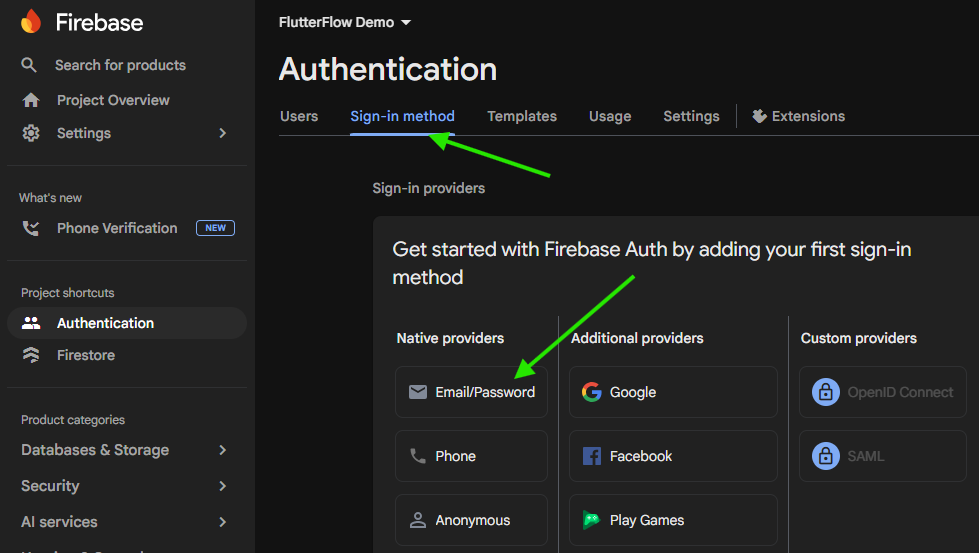This screenshot has width=979, height=553.
Task: Click the 'Sign-in providers' heading
Action: (428, 188)
